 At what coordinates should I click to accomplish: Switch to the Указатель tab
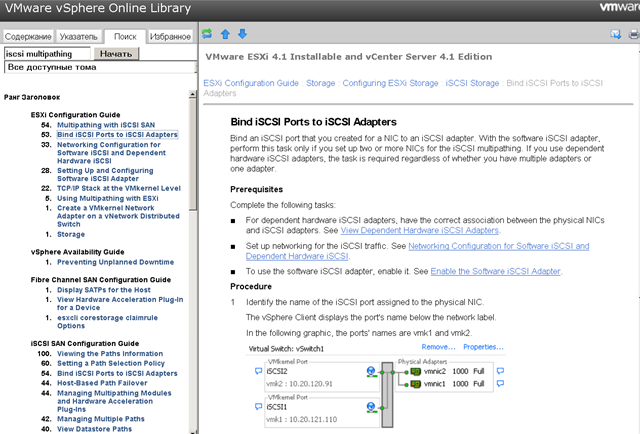(x=78, y=37)
